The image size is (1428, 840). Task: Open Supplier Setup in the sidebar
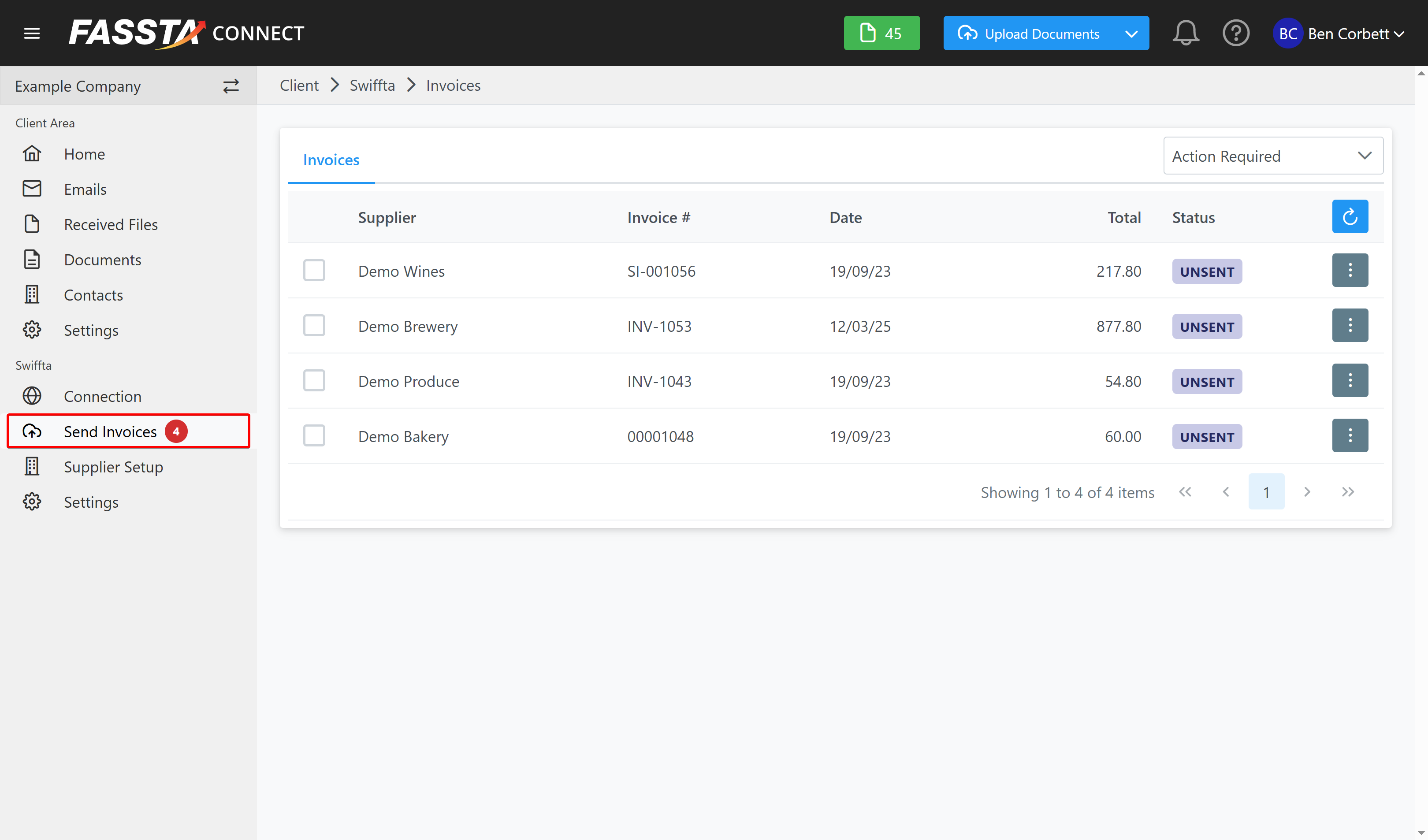coord(113,467)
